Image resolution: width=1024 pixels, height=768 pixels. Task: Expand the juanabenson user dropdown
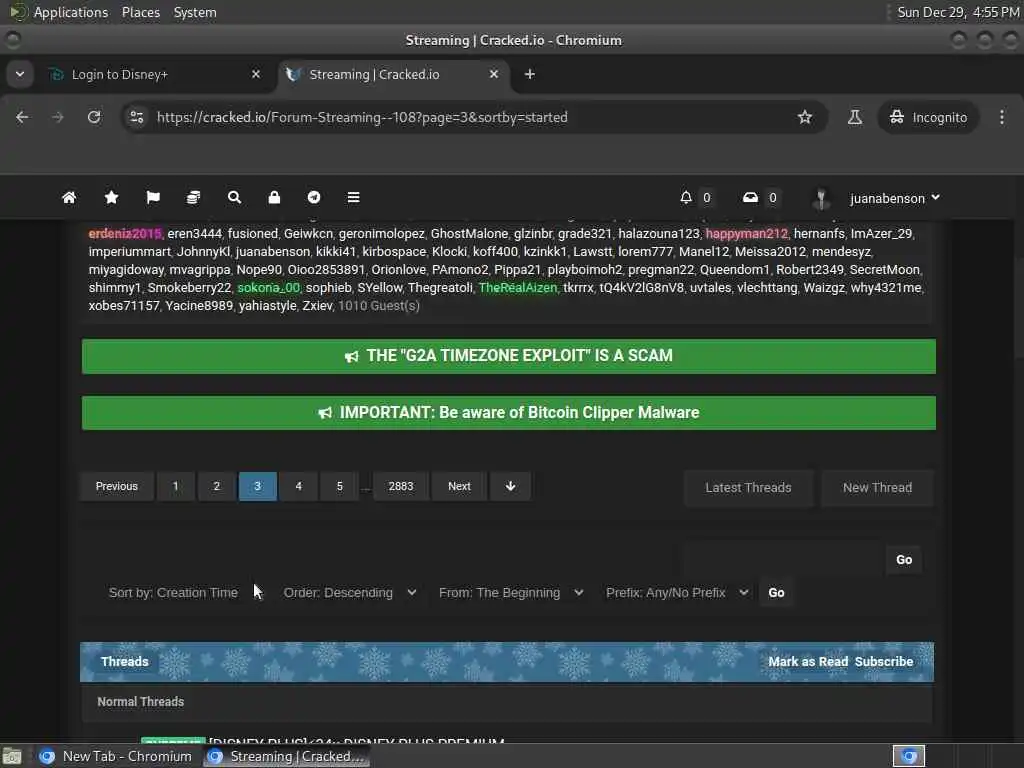[895, 198]
